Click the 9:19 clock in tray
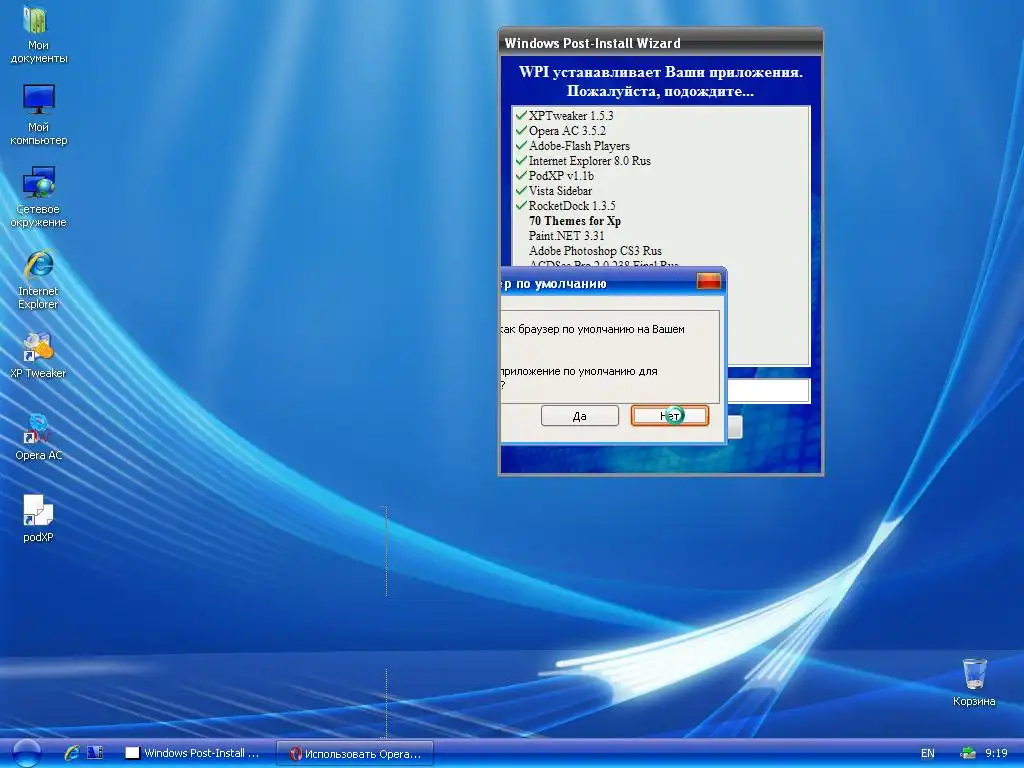The image size is (1024, 768). click(996, 753)
